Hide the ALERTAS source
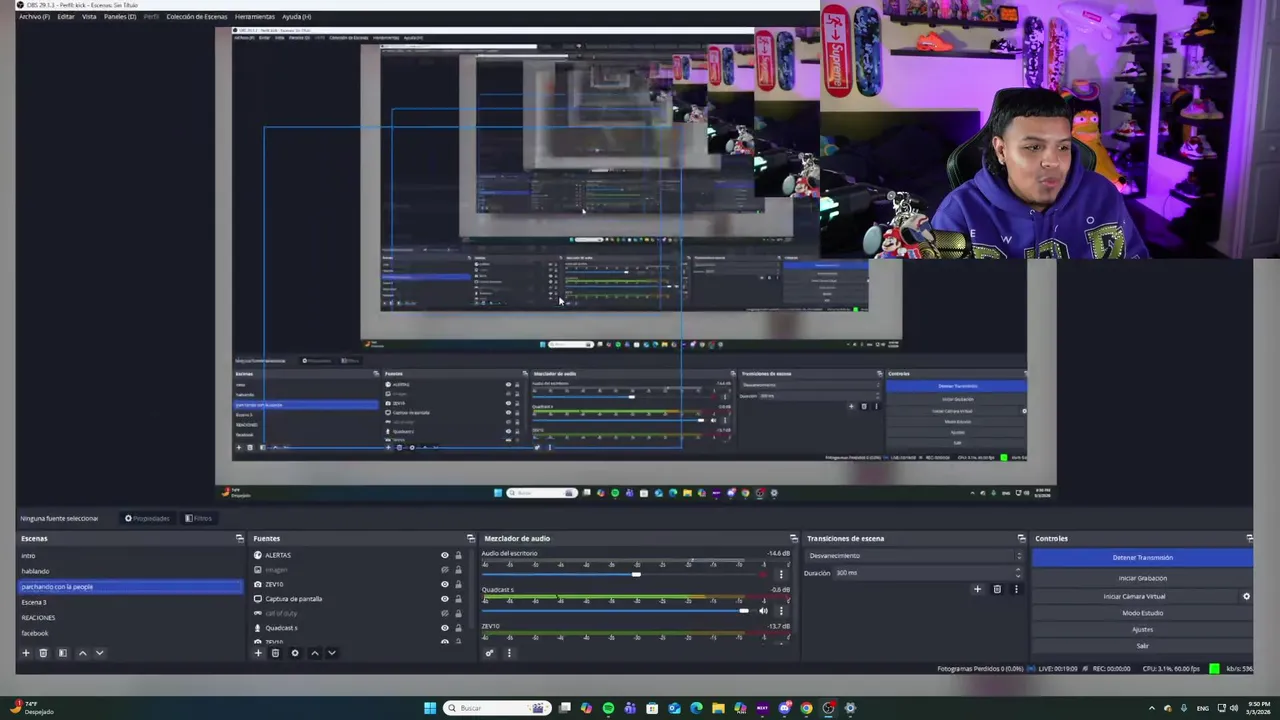This screenshot has height=720, width=1280. tap(445, 555)
